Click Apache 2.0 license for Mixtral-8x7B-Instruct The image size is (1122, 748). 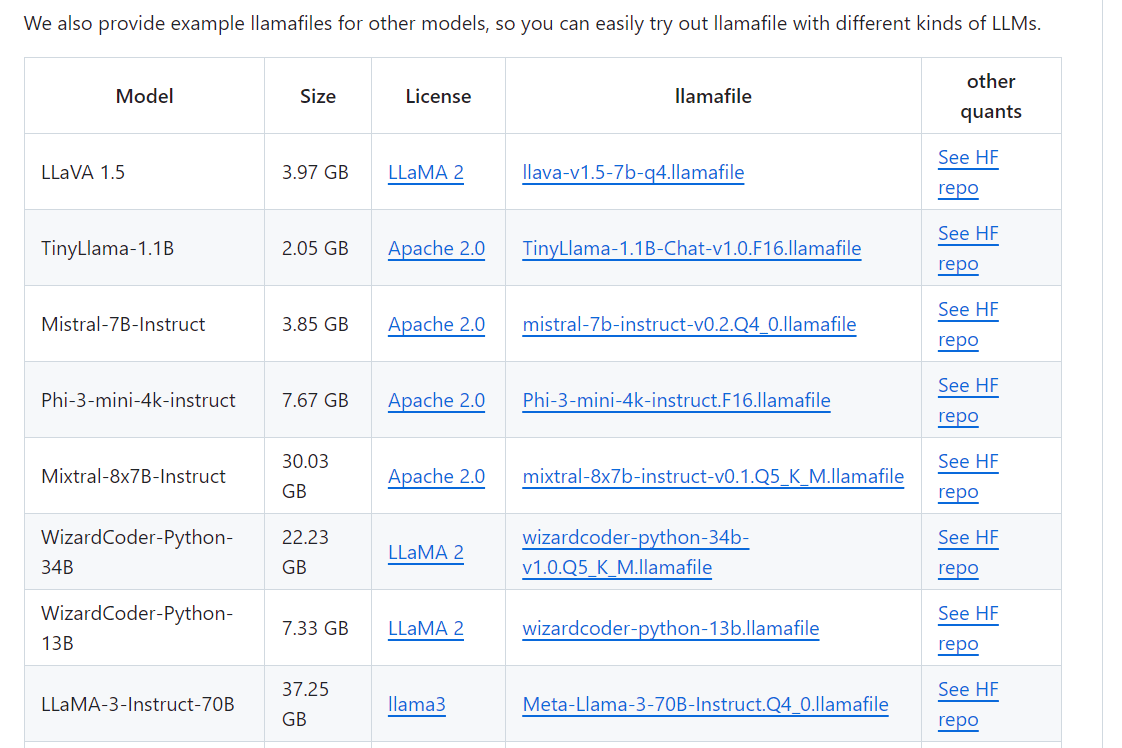click(x=436, y=476)
